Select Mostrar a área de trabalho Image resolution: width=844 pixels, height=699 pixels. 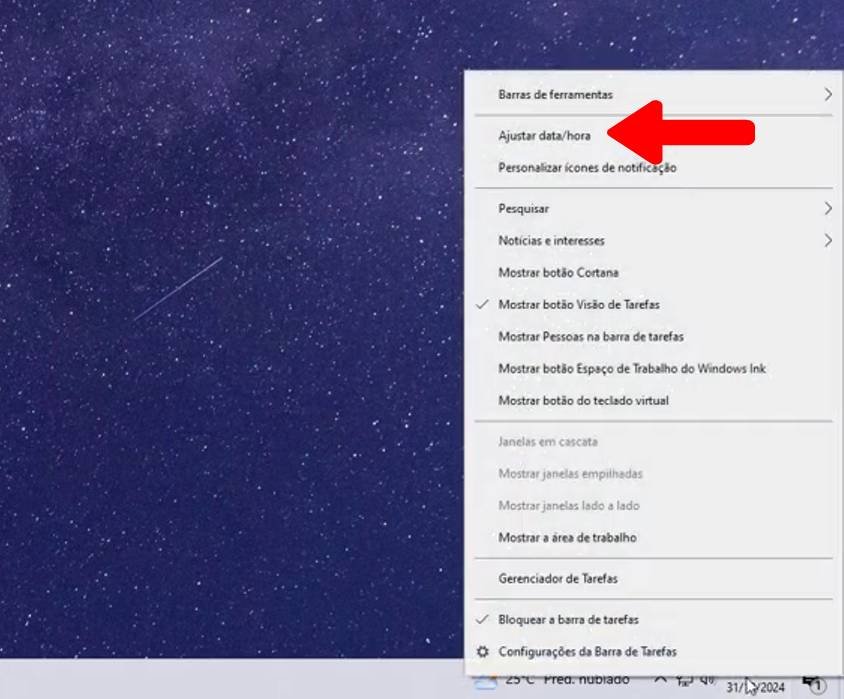coord(567,537)
